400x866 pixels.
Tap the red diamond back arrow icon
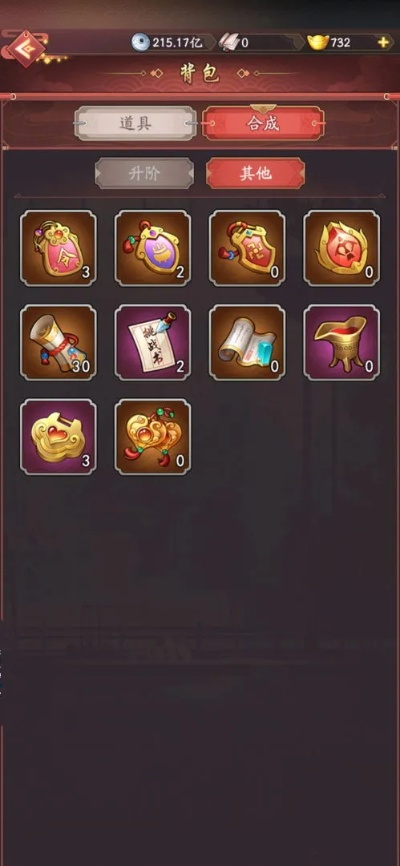pos(25,49)
